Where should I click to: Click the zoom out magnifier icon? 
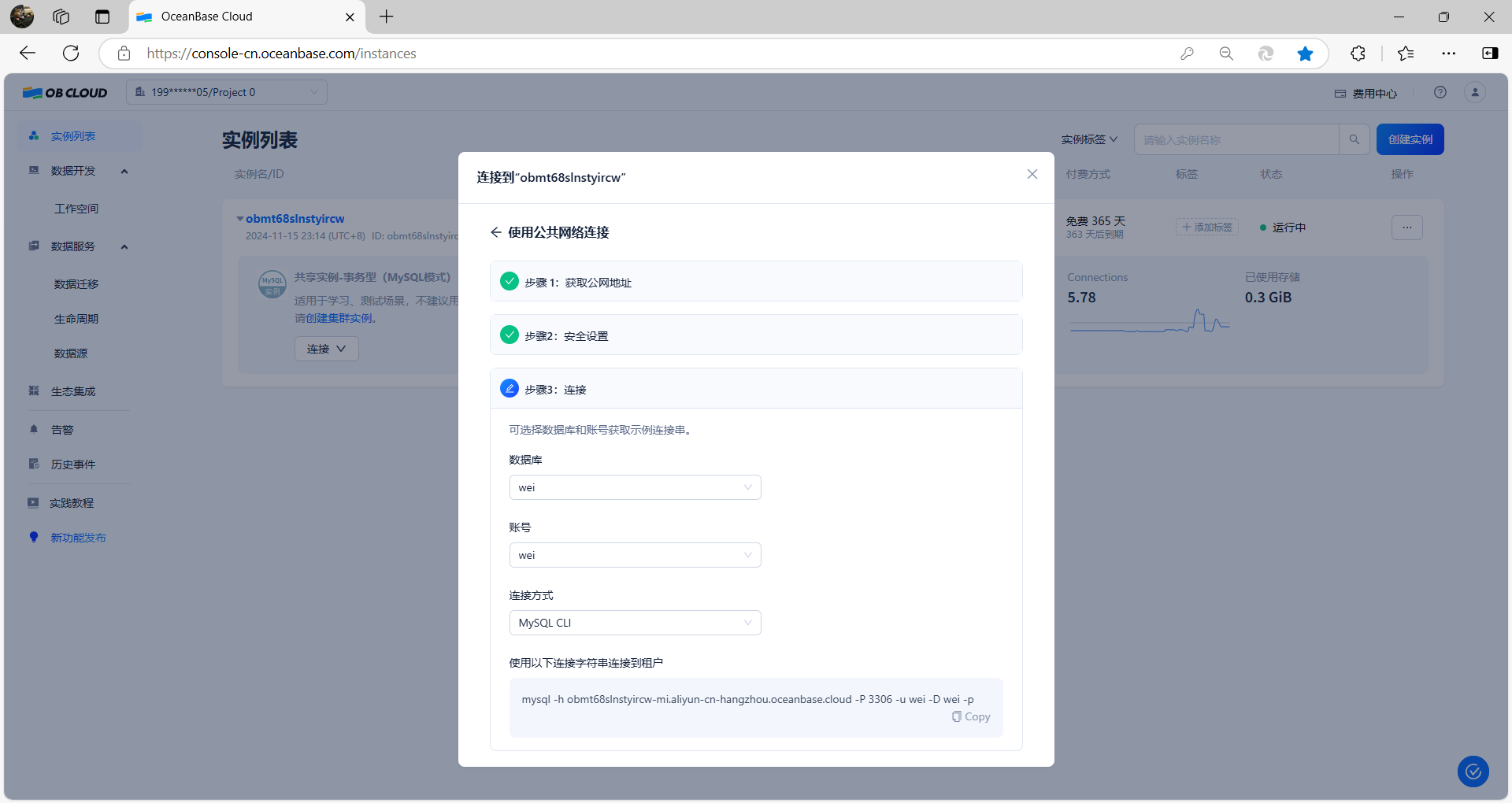pyautogui.click(x=1226, y=54)
